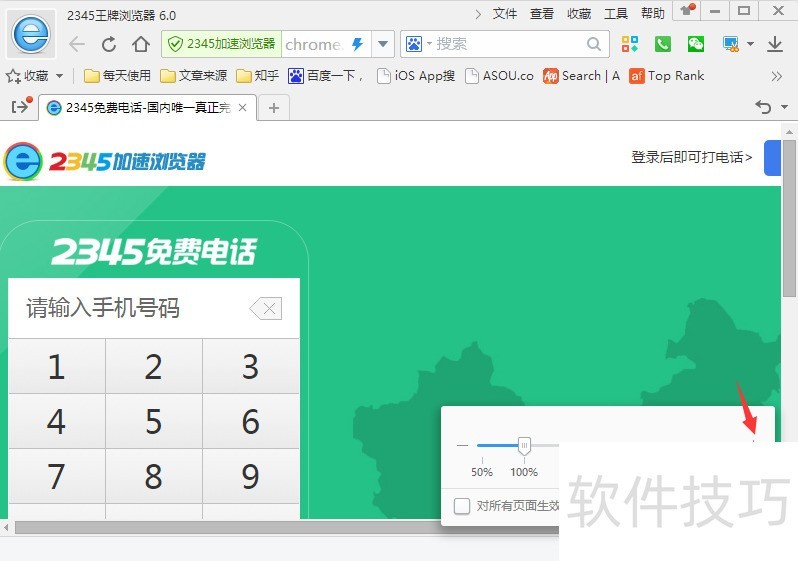Click the 登录后即可打电话 link
This screenshot has height=561, width=798.
click(x=691, y=157)
